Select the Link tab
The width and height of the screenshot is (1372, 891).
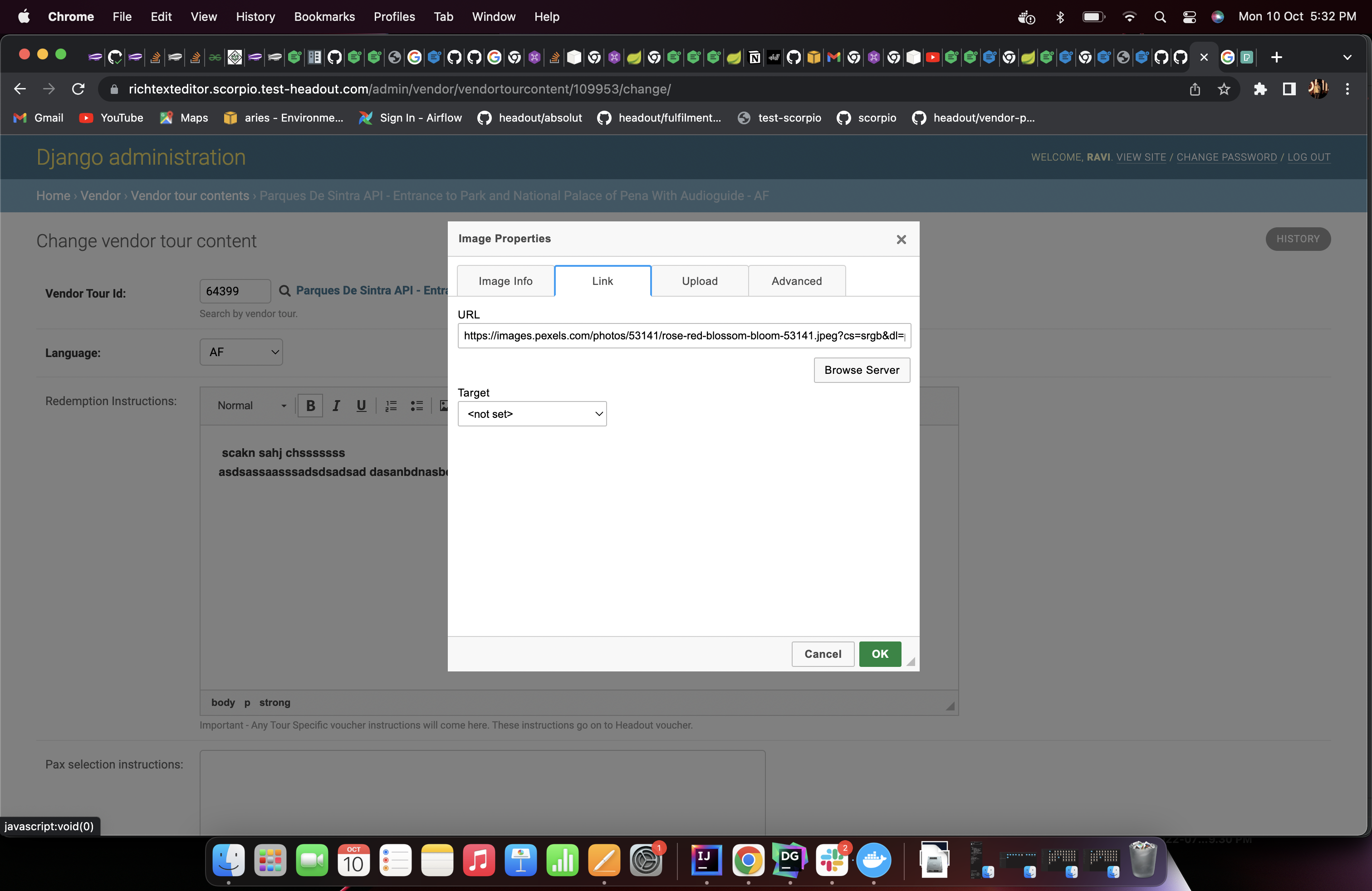point(603,281)
